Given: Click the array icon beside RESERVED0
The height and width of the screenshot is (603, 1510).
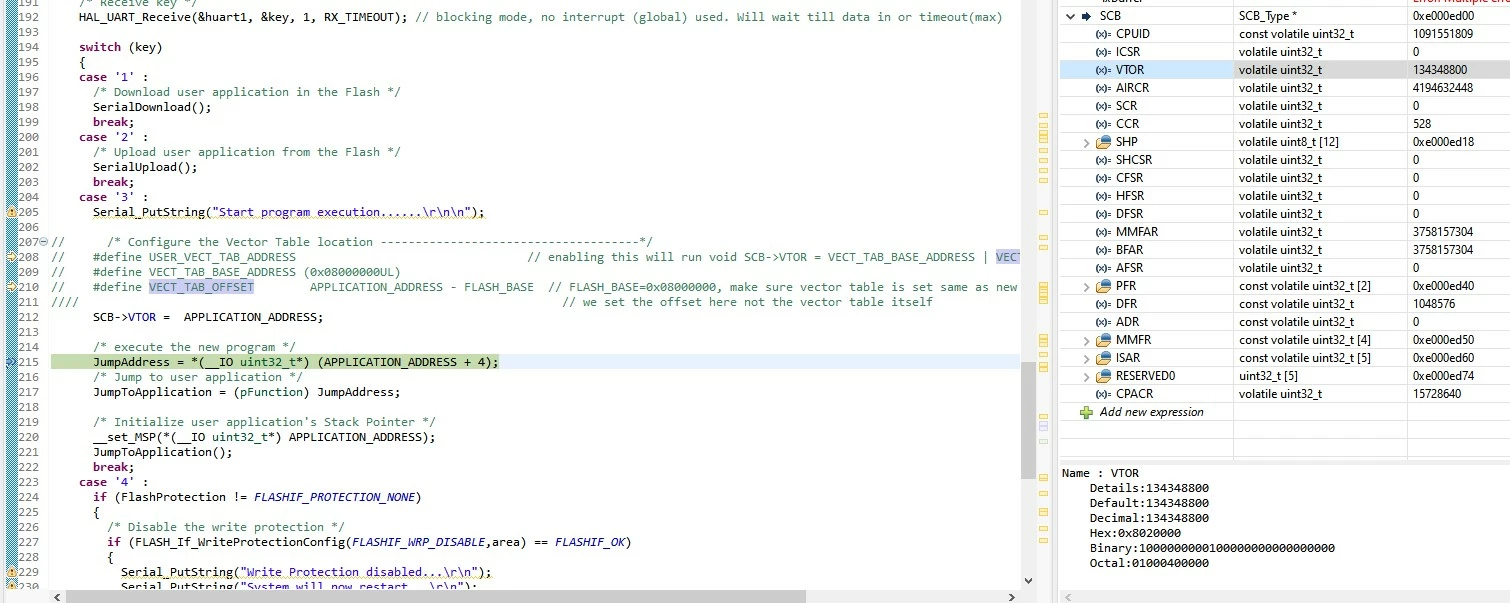Looking at the screenshot, I should [x=1103, y=376].
